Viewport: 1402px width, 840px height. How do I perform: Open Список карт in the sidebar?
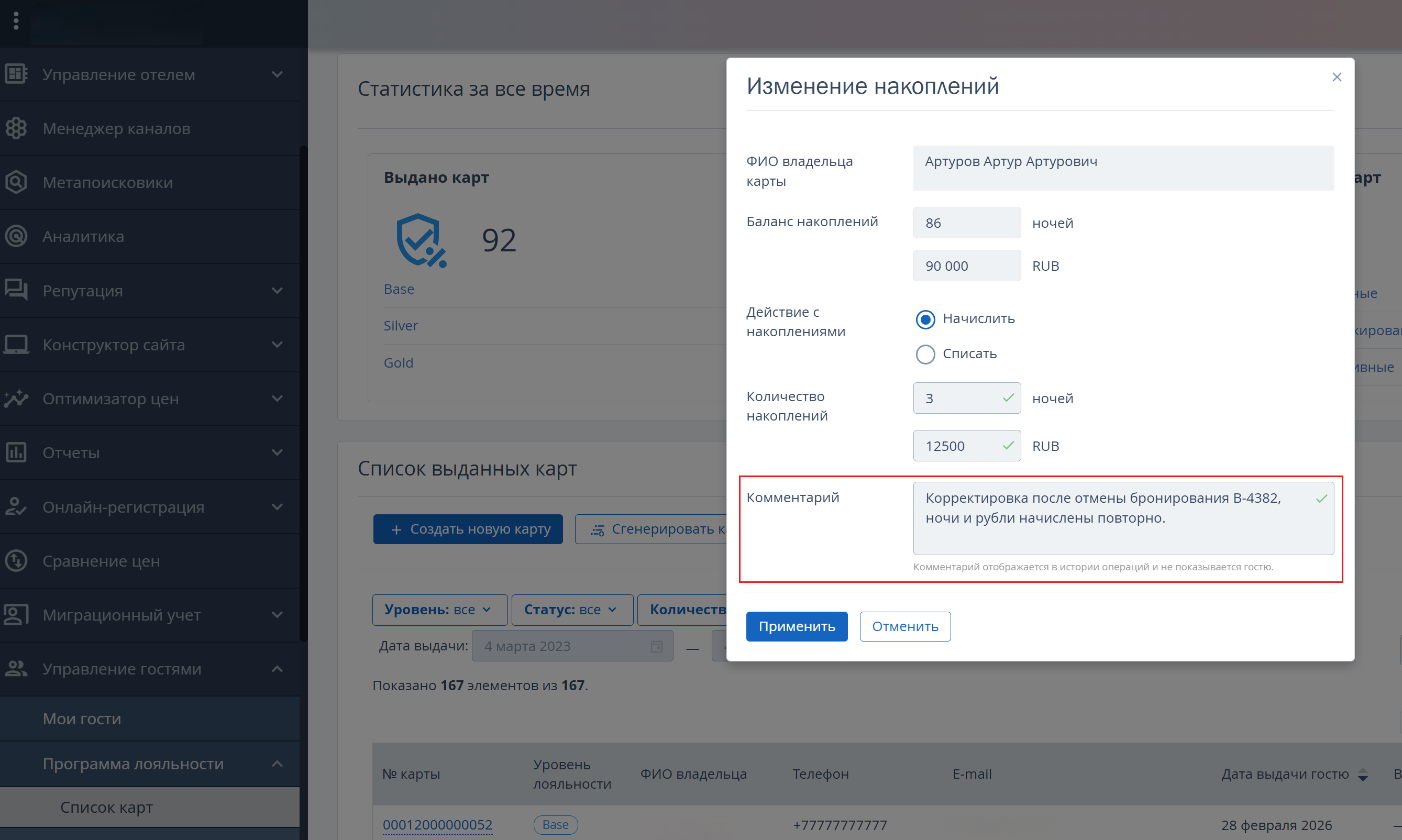click(106, 807)
